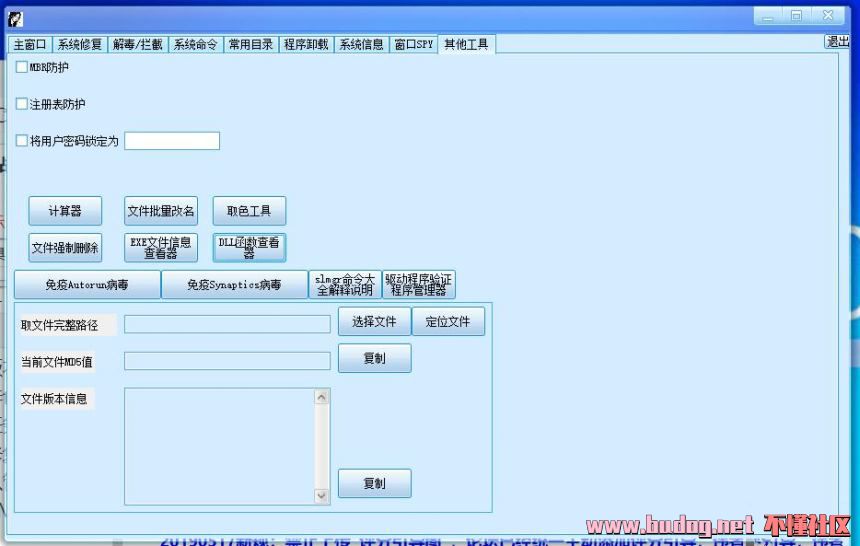Open the 计算器 tool
Image resolution: width=860 pixels, height=546 pixels.
point(65,211)
